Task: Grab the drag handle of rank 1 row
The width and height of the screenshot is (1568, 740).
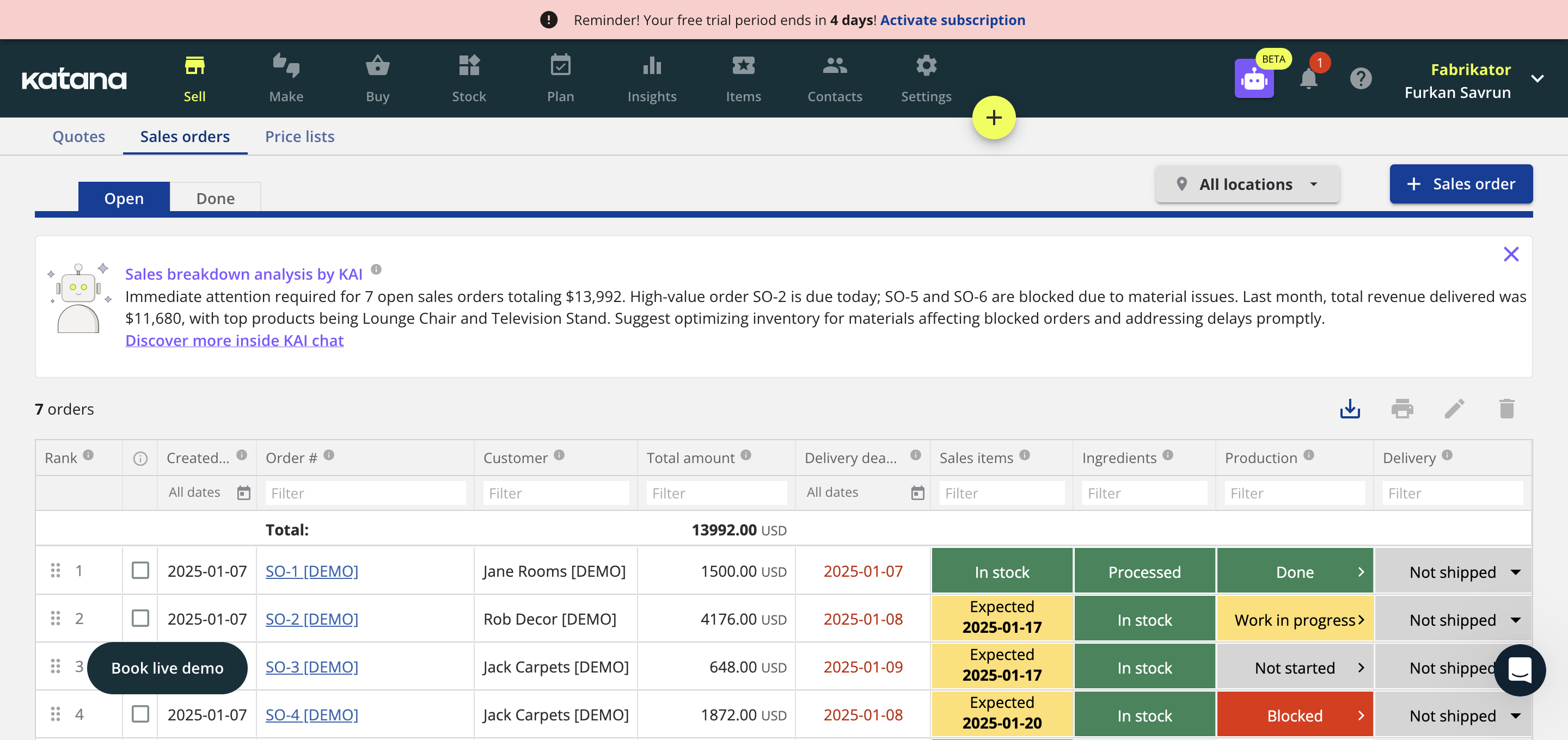Action: [56, 570]
